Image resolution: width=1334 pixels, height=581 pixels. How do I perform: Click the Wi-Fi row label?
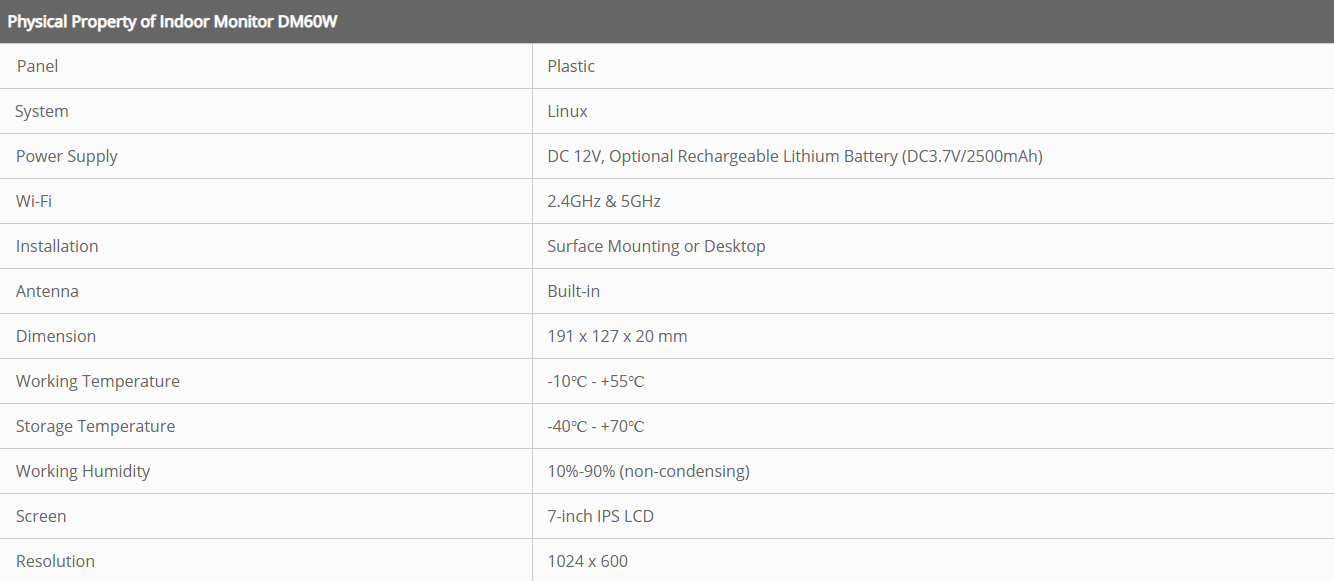tap(34, 201)
